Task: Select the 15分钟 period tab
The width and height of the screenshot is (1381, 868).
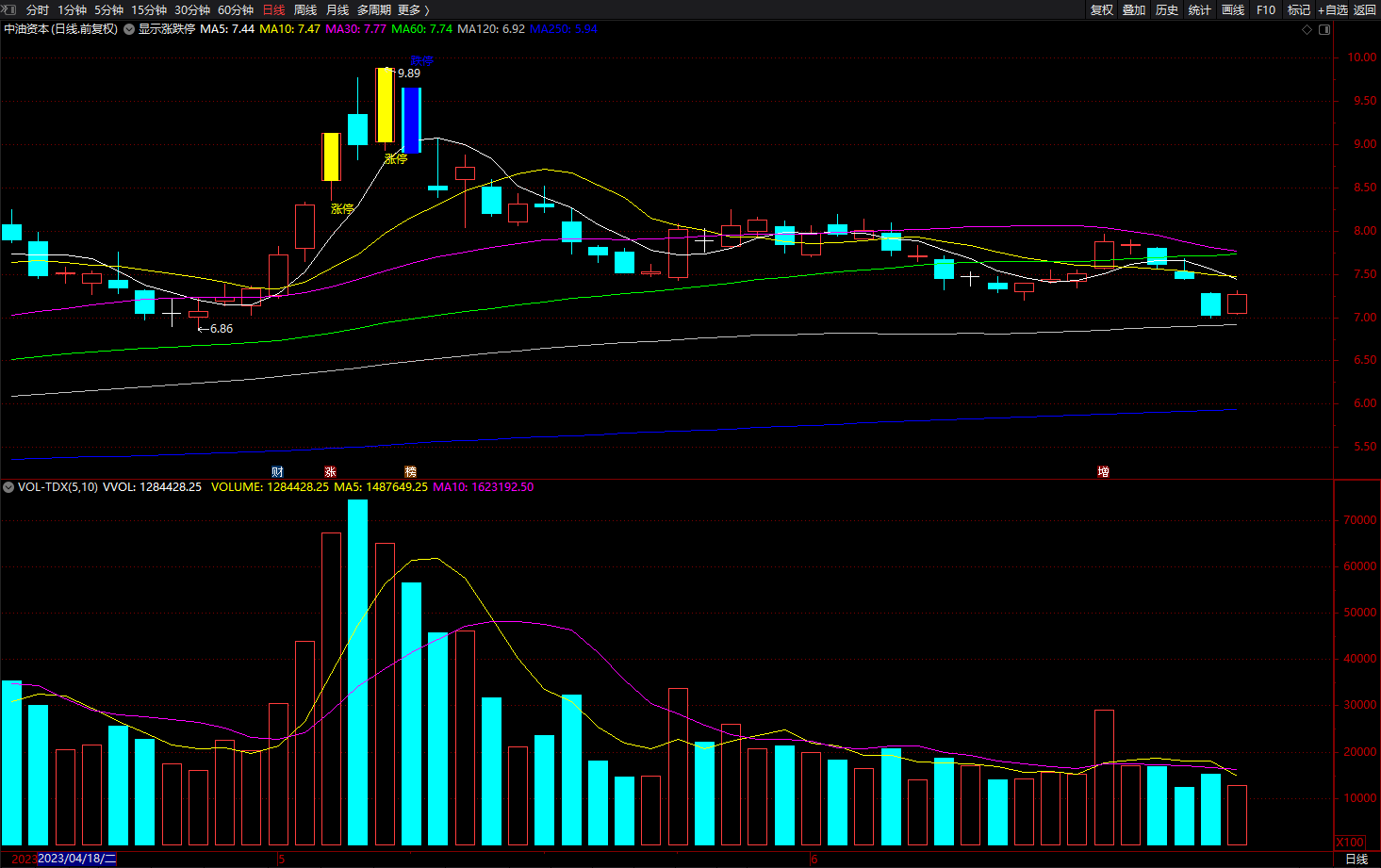Action: click(x=149, y=10)
